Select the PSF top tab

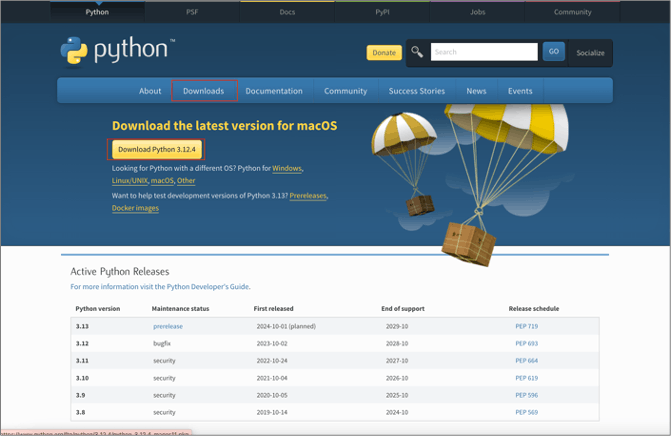[x=192, y=12]
